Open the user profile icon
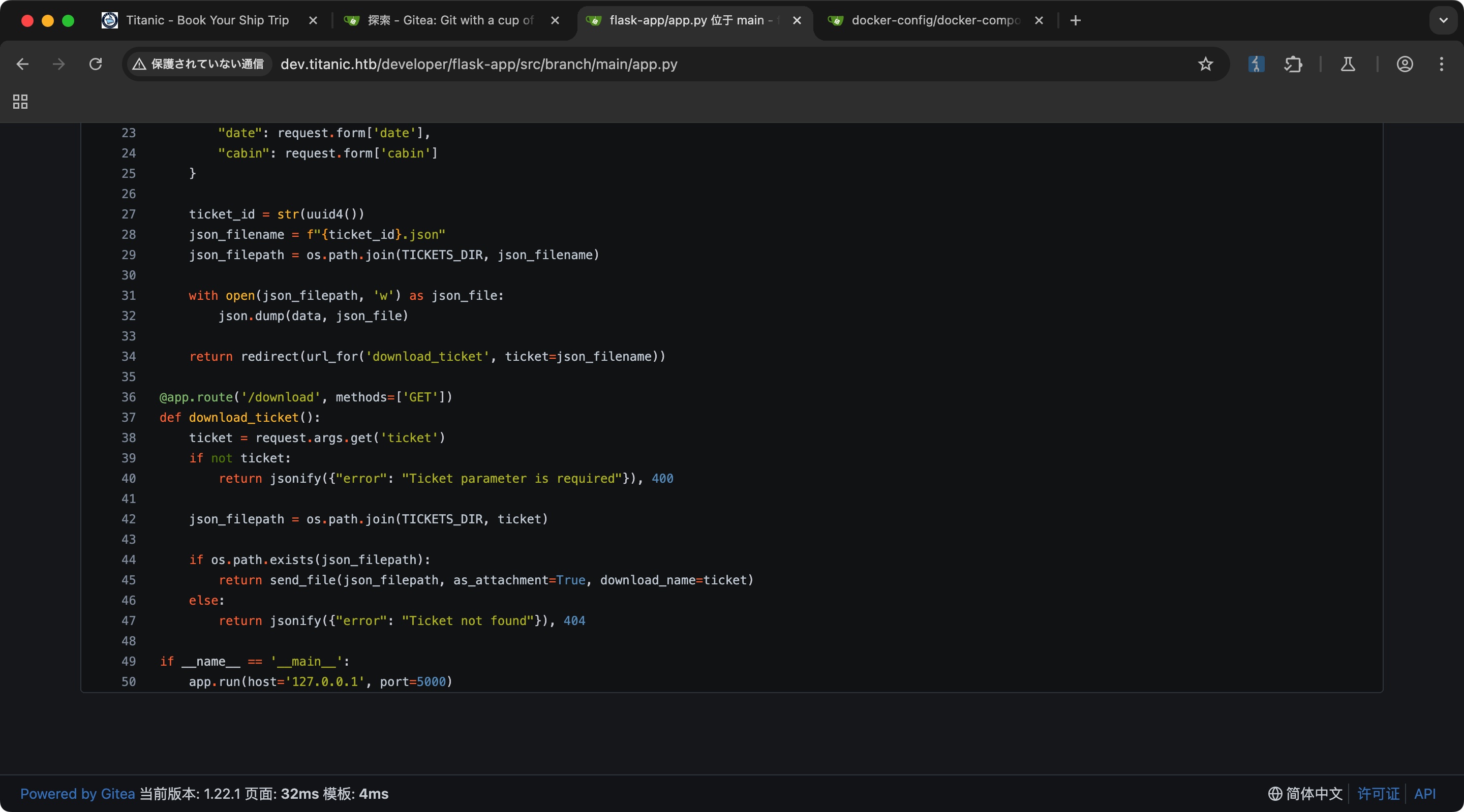This screenshot has height=812, width=1464. pos(1405,64)
